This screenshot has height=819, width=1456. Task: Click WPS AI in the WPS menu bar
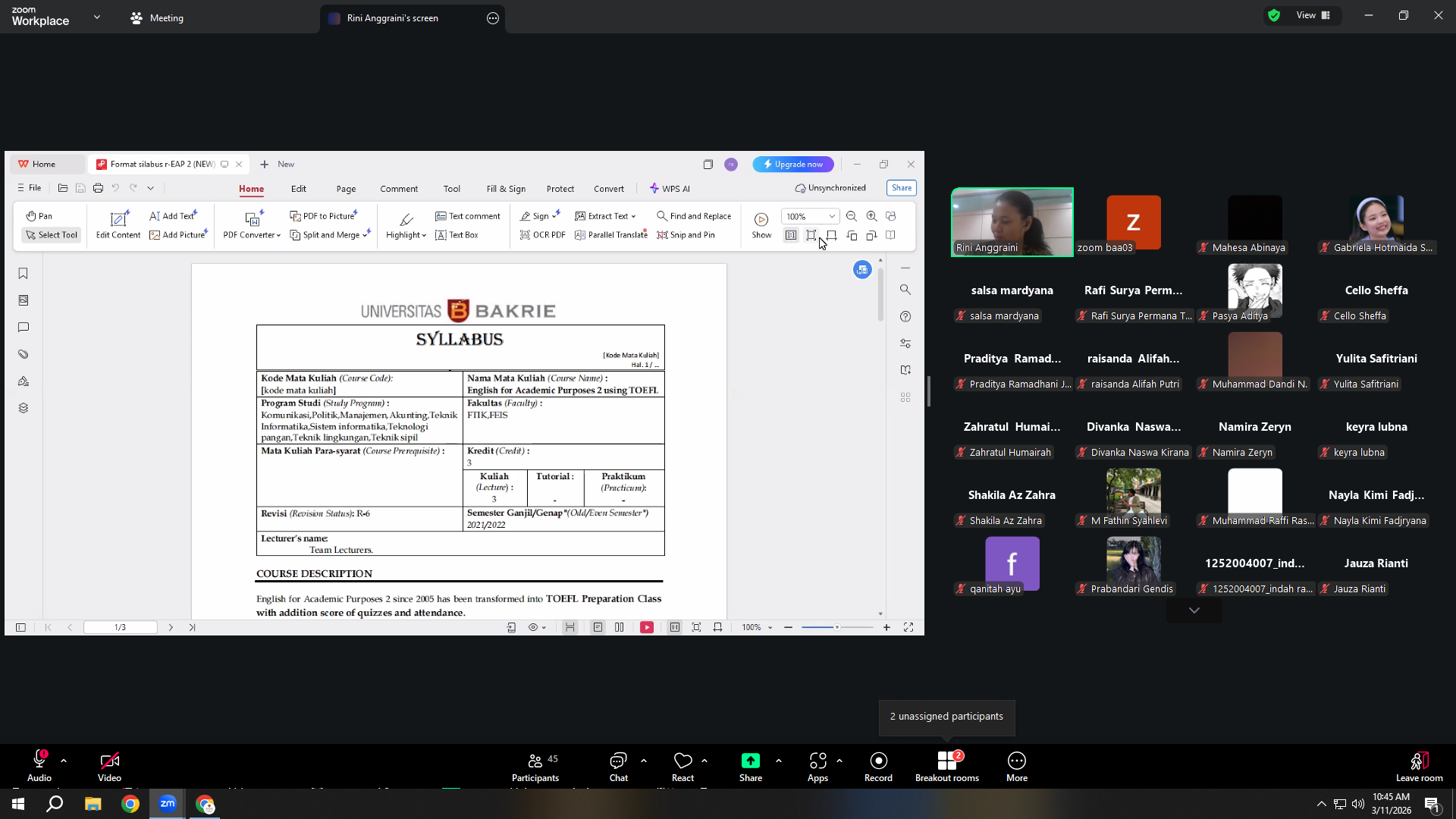pyautogui.click(x=670, y=189)
